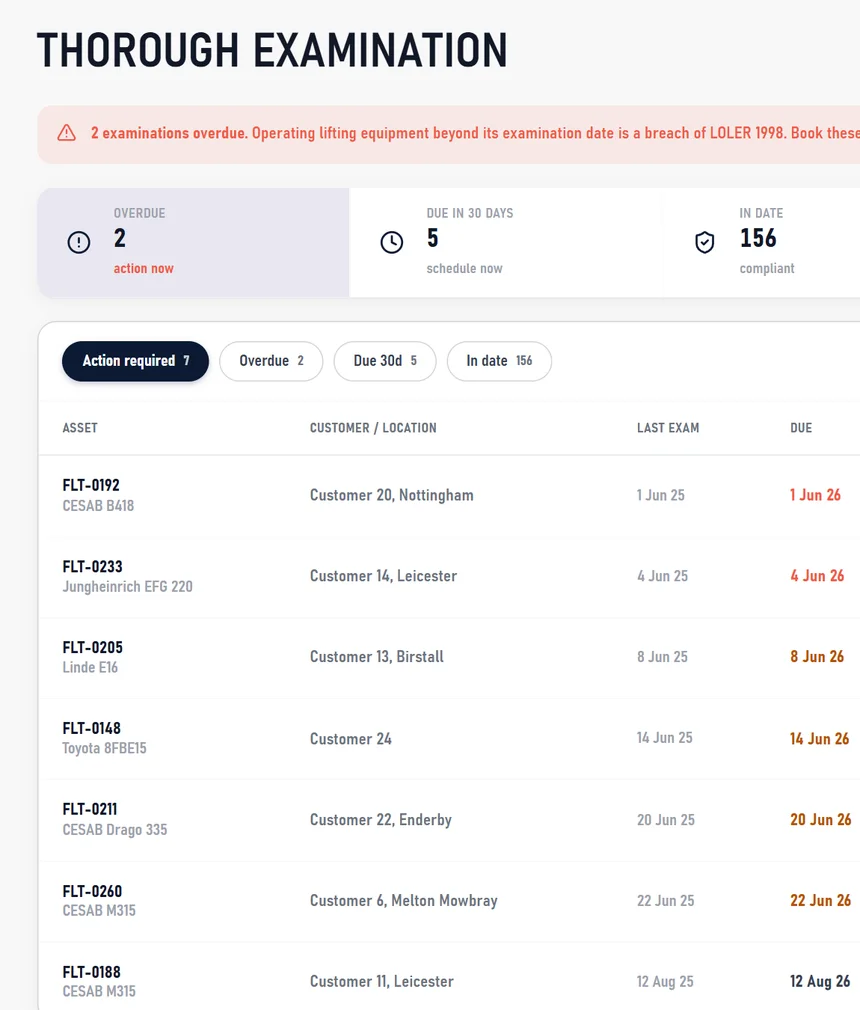Open asset FLT-0192 CESAB B418 row
The image size is (860, 1010).
pyautogui.click(x=449, y=495)
